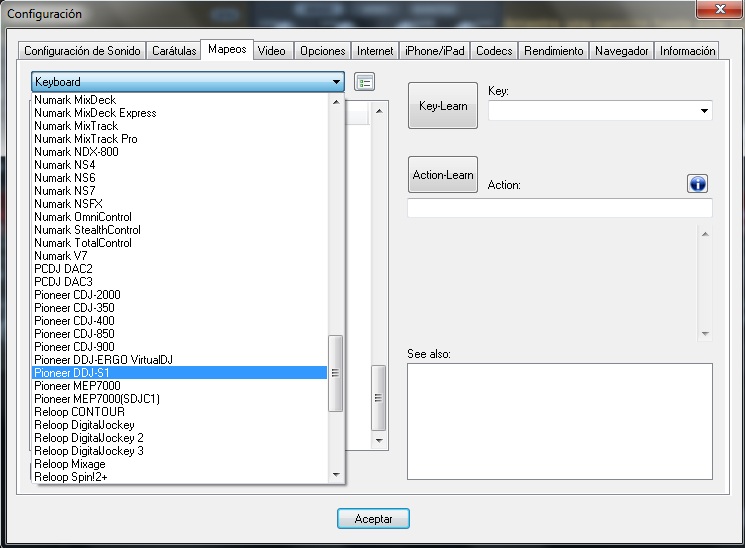The width and height of the screenshot is (745, 548).
Task: Click dropdown list scrollbar up arrow
Action: click(336, 102)
